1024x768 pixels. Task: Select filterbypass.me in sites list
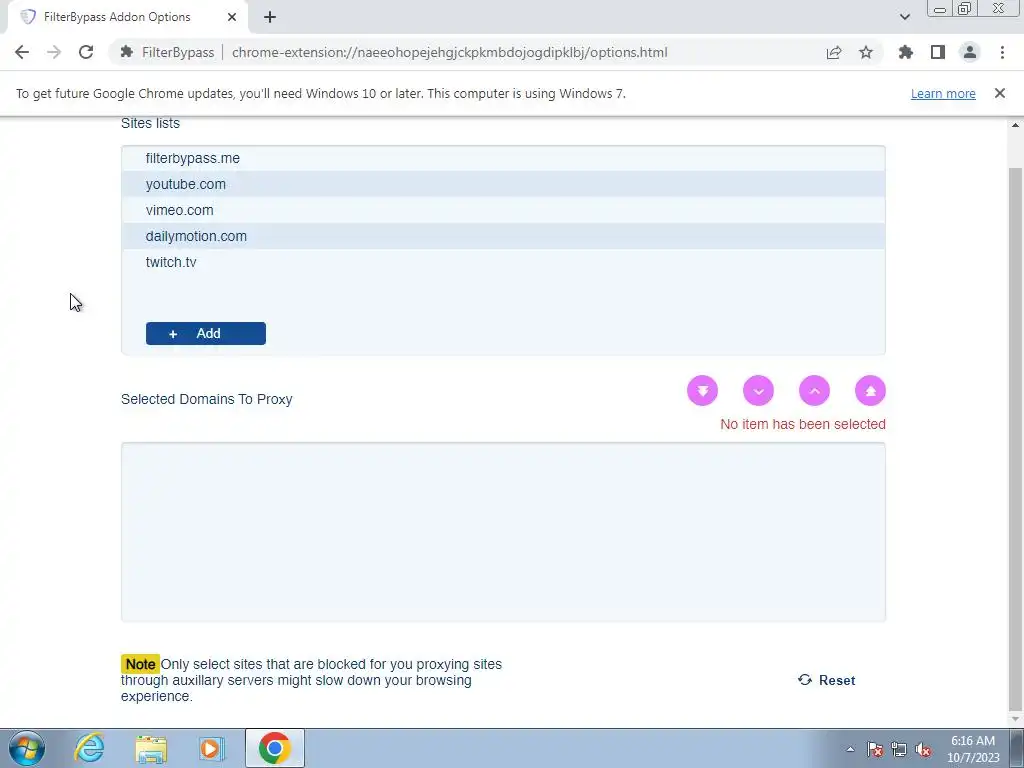click(x=503, y=158)
